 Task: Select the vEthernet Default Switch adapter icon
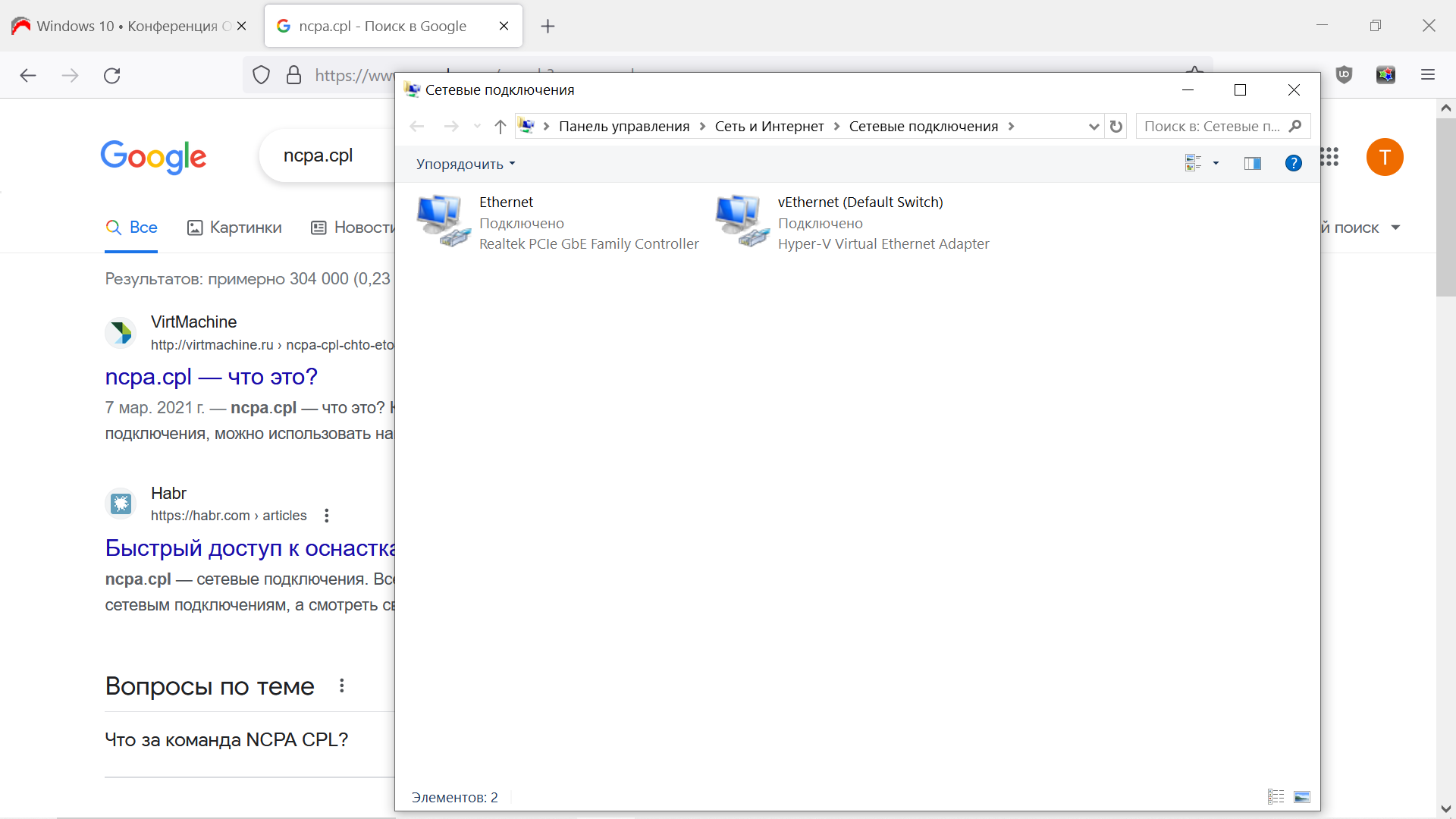pos(742,221)
